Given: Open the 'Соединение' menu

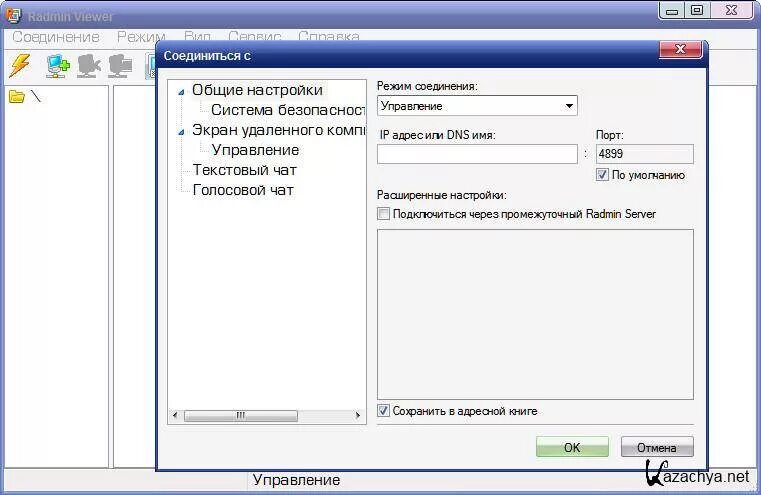Looking at the screenshot, I should coord(56,37).
